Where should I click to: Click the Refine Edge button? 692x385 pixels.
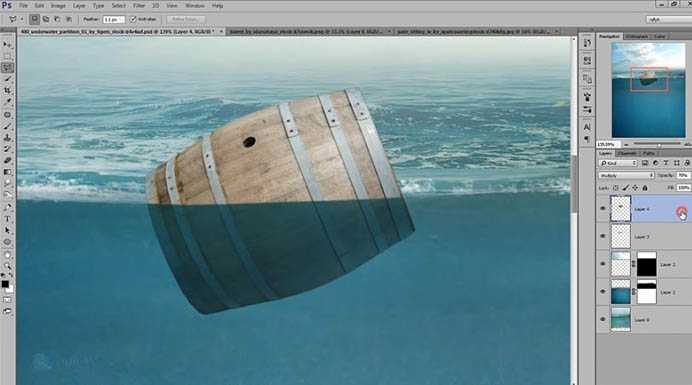pos(185,19)
